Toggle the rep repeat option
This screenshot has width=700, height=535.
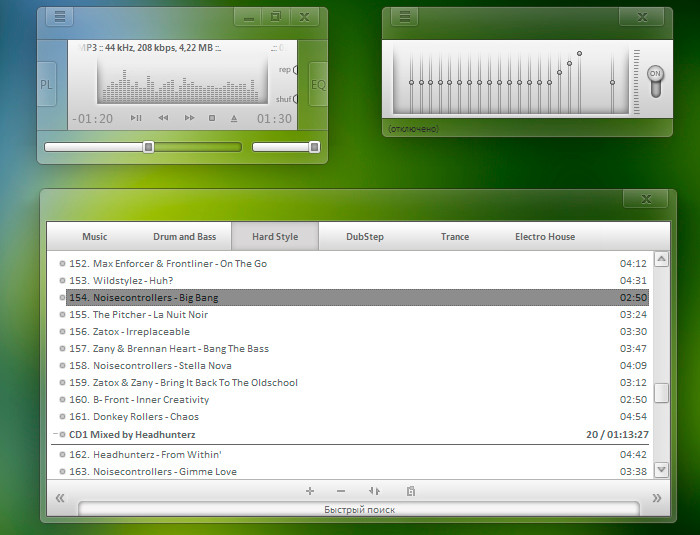tap(288, 70)
